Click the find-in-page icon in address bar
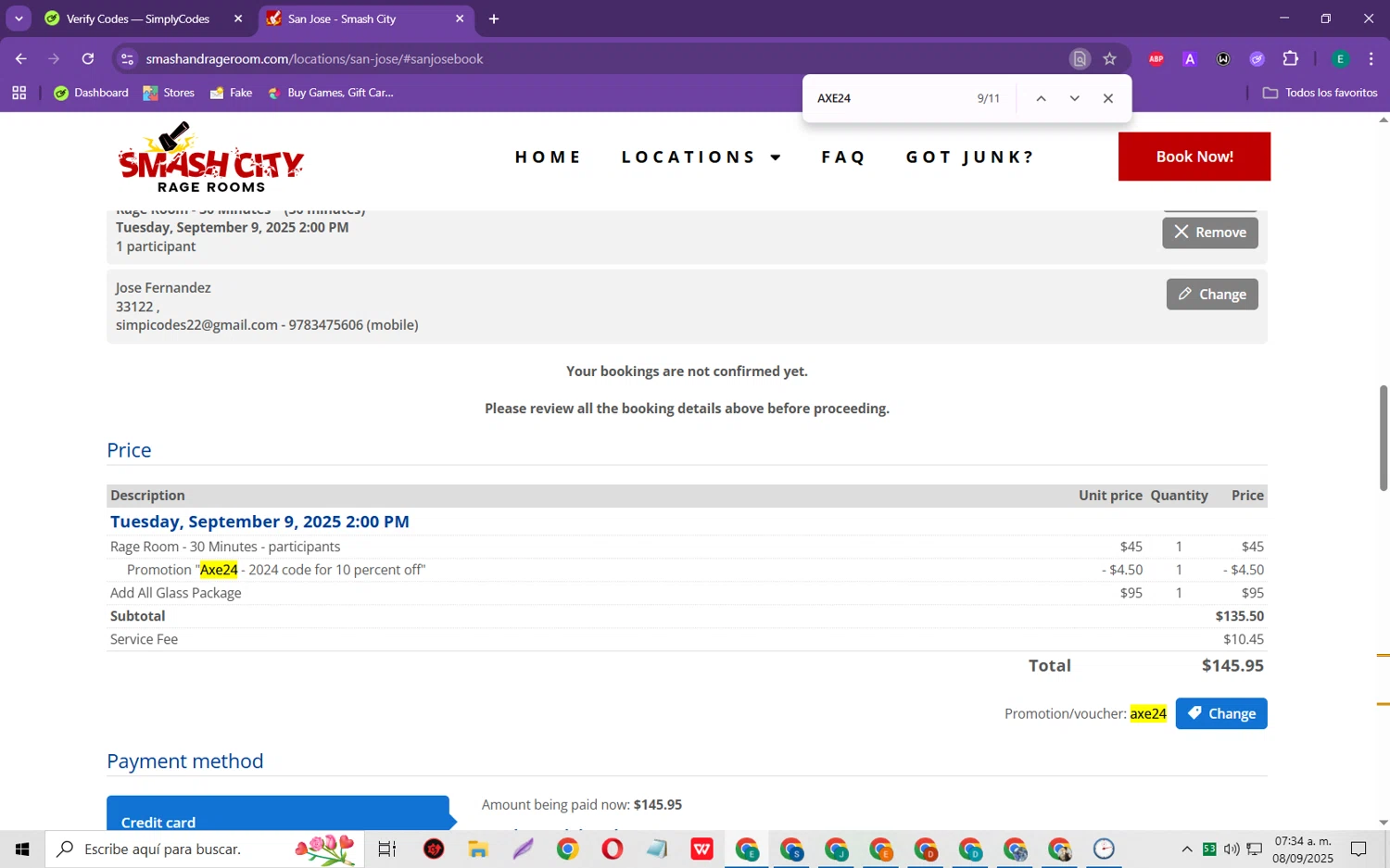 [x=1080, y=58]
